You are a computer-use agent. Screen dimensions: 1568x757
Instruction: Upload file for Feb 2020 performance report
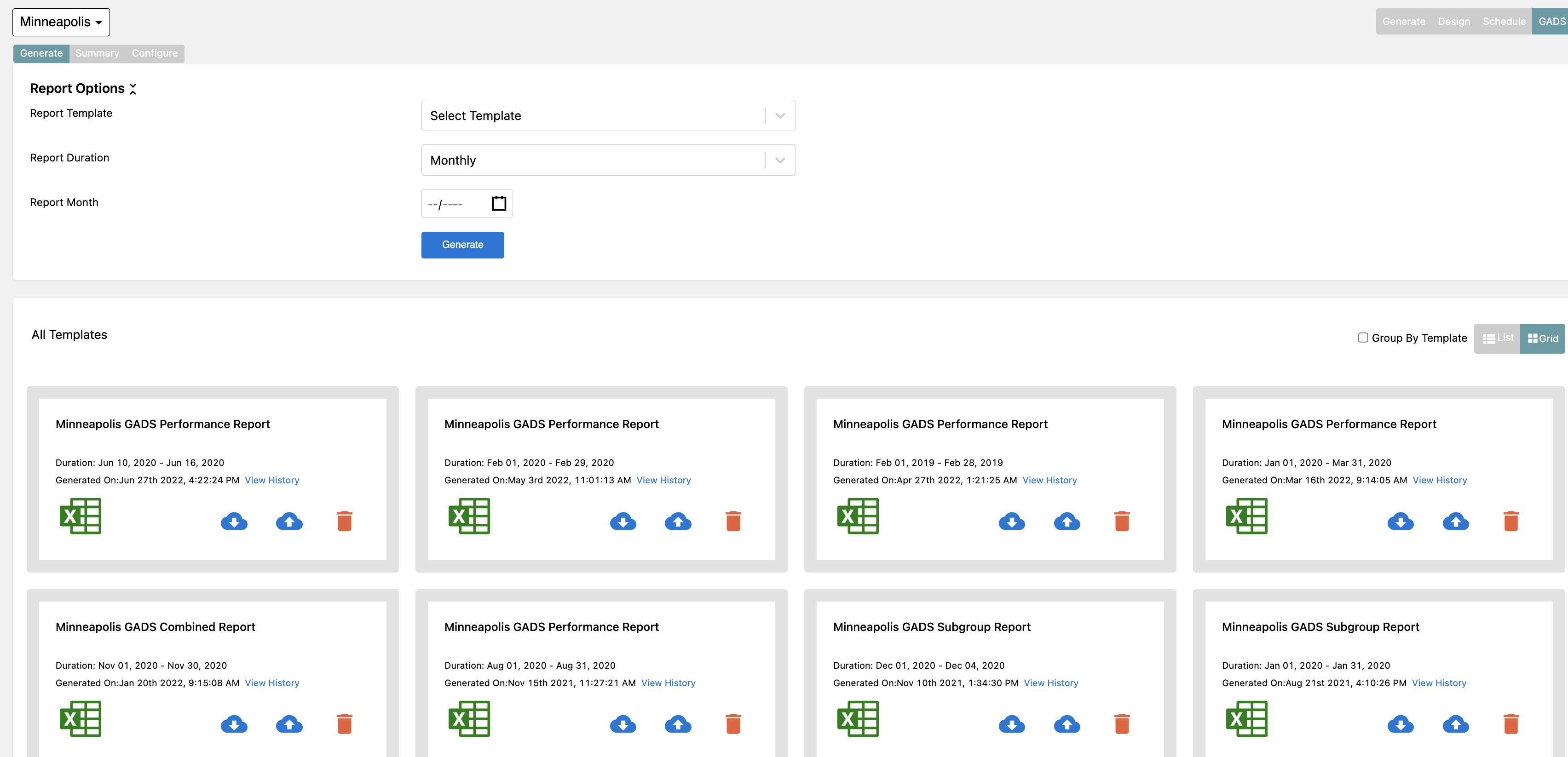pos(677,521)
